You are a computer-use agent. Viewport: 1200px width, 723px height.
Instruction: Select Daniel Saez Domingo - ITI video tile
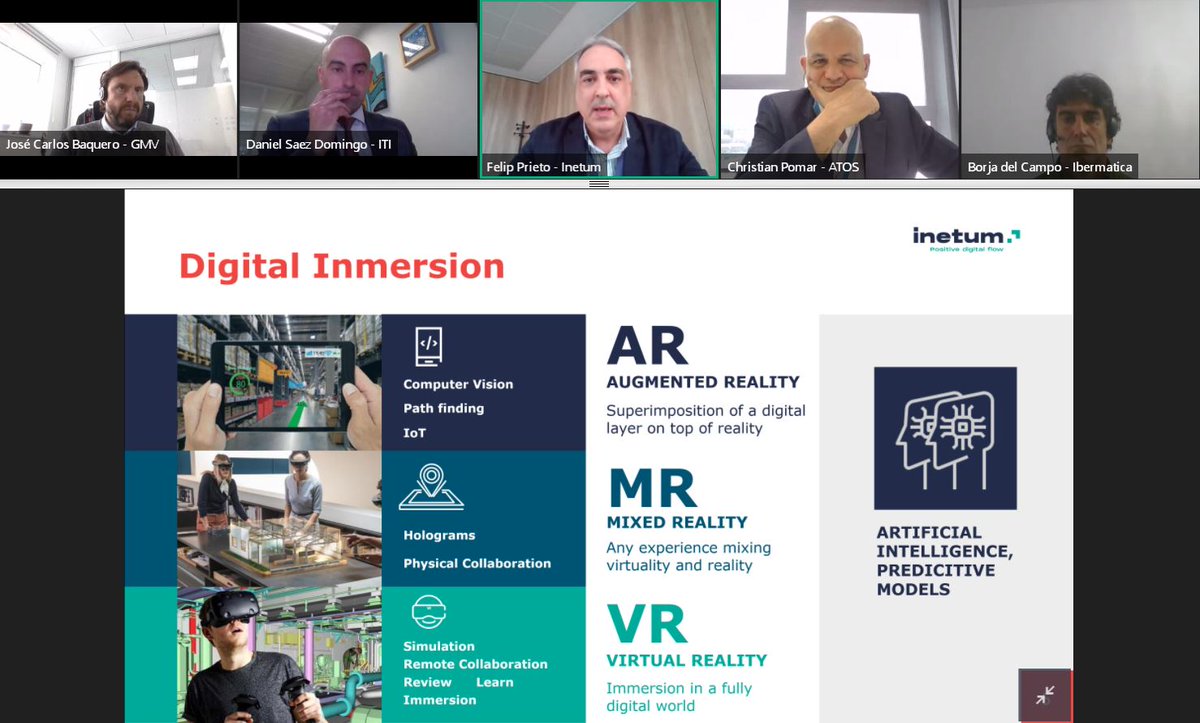click(358, 89)
